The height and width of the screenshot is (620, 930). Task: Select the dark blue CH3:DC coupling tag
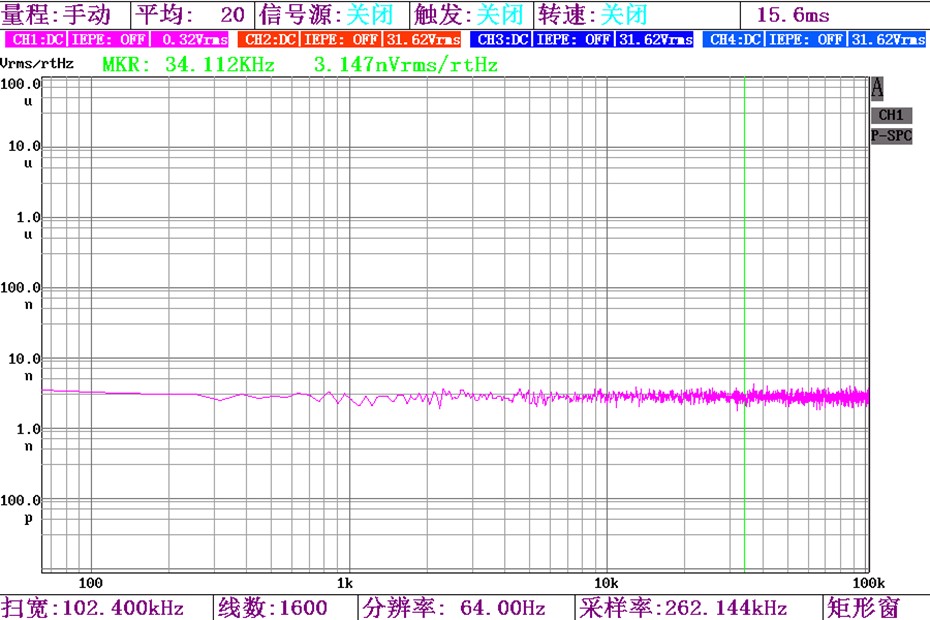click(502, 40)
